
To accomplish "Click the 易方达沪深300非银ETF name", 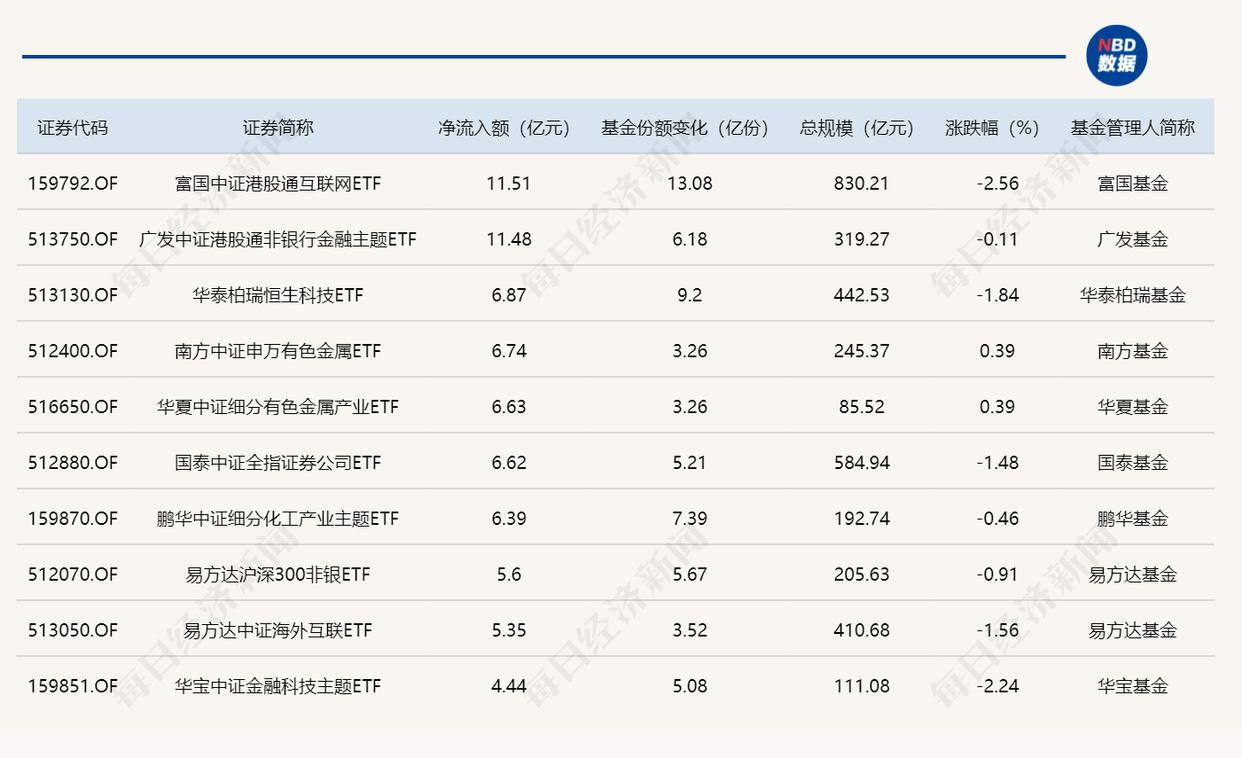I will point(278,575).
